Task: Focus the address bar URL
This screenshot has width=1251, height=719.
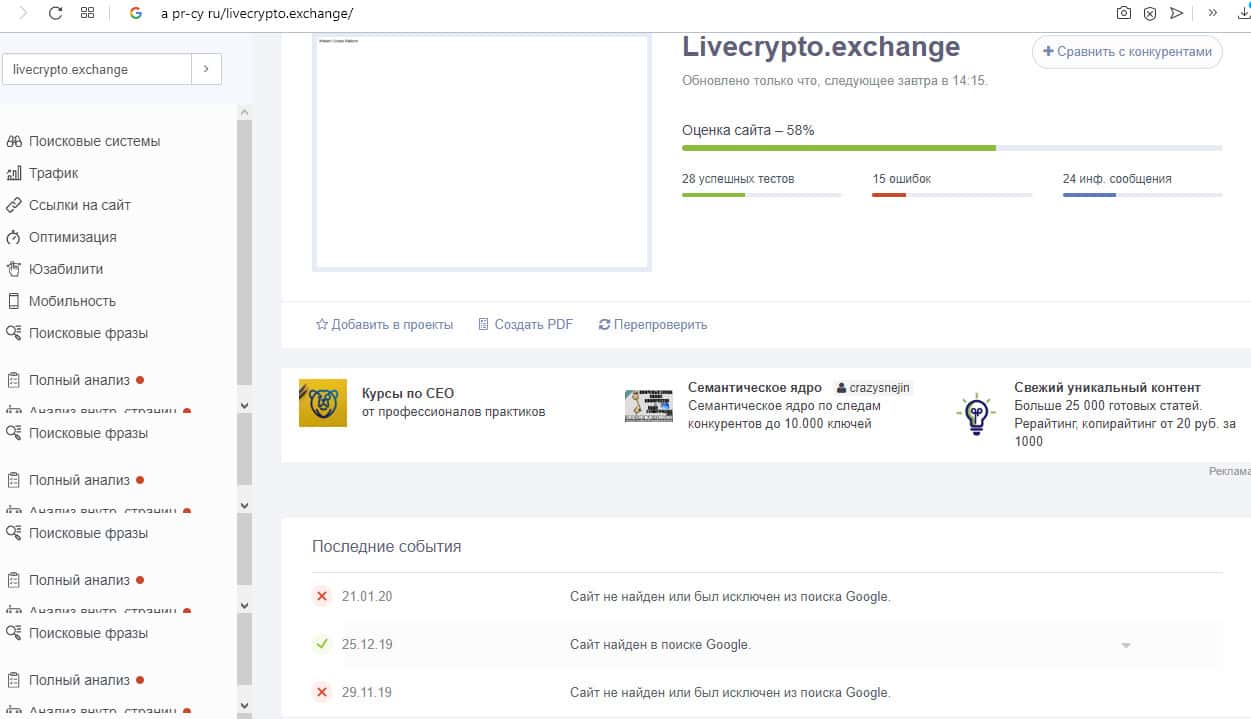Action: tap(257, 14)
